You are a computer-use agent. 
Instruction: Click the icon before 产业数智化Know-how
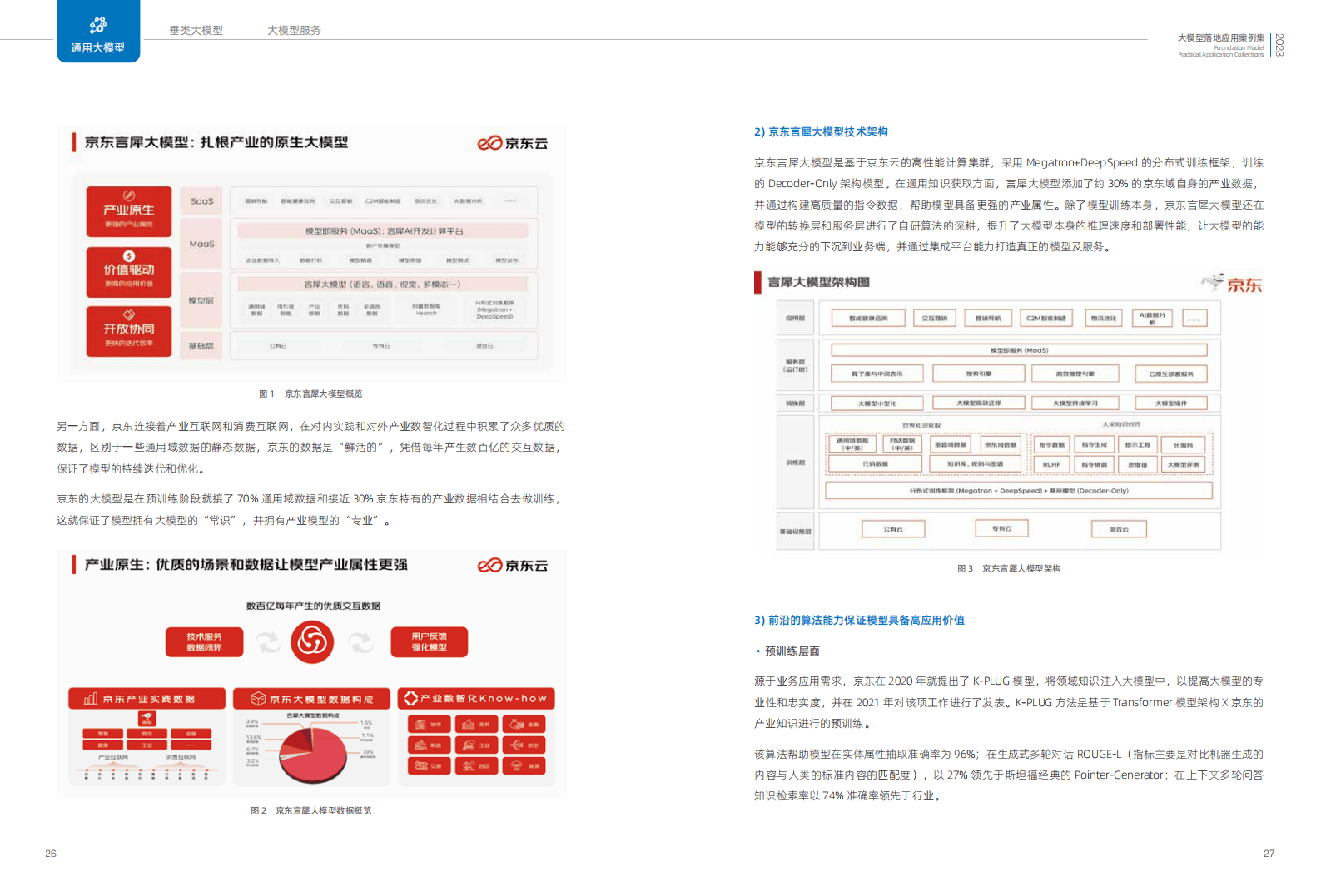pyautogui.click(x=410, y=698)
